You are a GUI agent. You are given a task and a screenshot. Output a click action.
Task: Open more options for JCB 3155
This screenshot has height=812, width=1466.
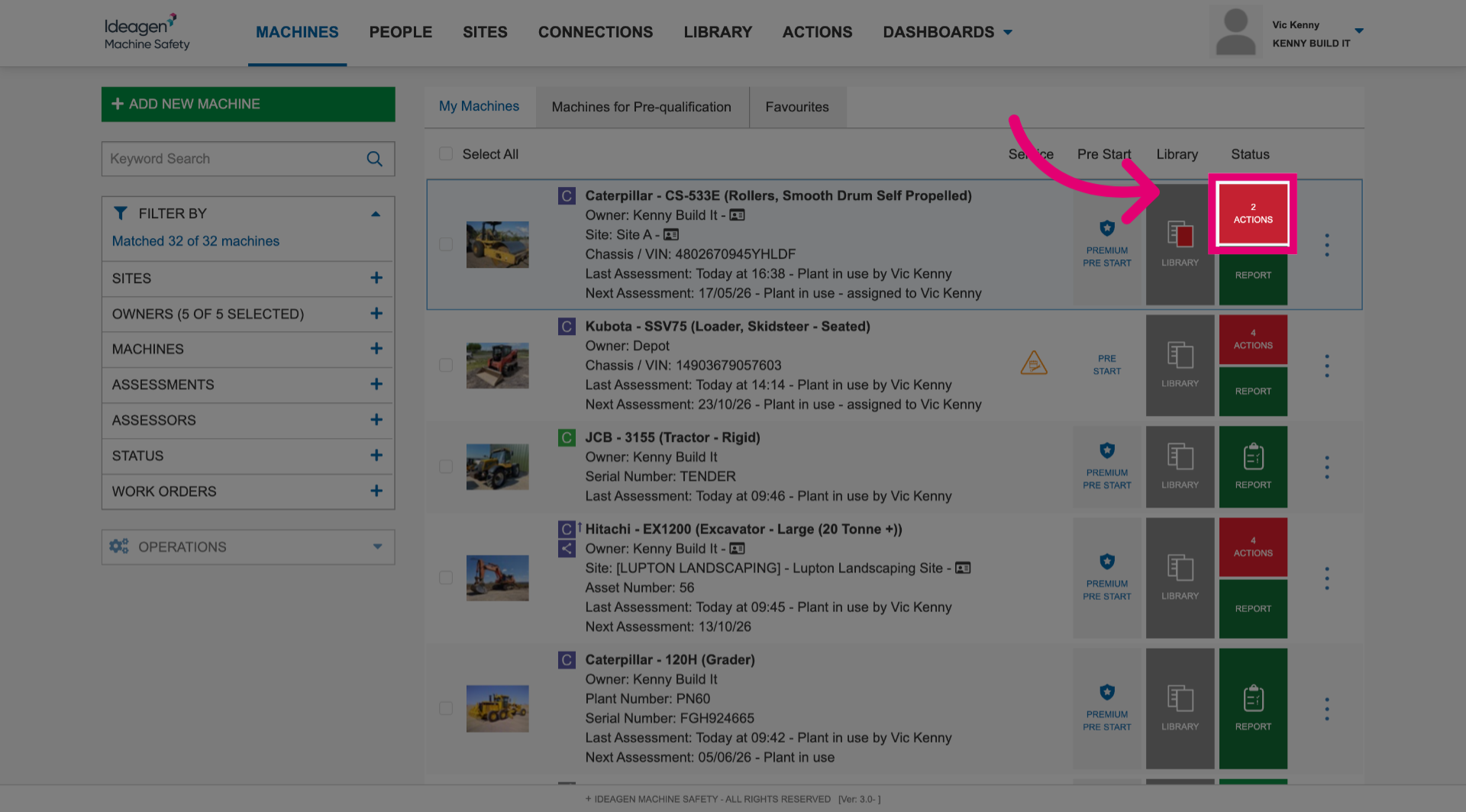tap(1327, 467)
